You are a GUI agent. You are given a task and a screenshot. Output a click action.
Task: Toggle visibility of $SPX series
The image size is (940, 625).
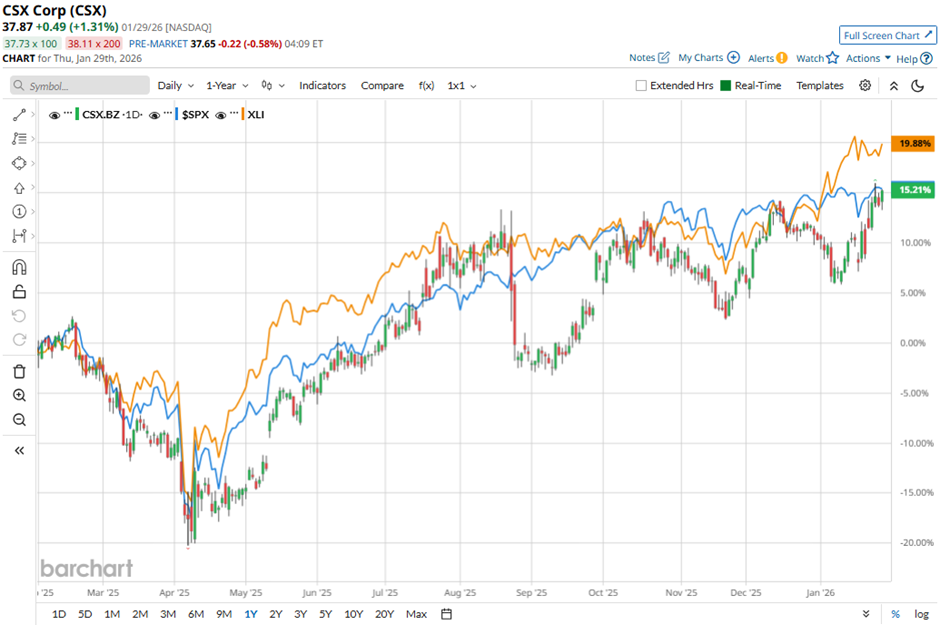[154, 115]
